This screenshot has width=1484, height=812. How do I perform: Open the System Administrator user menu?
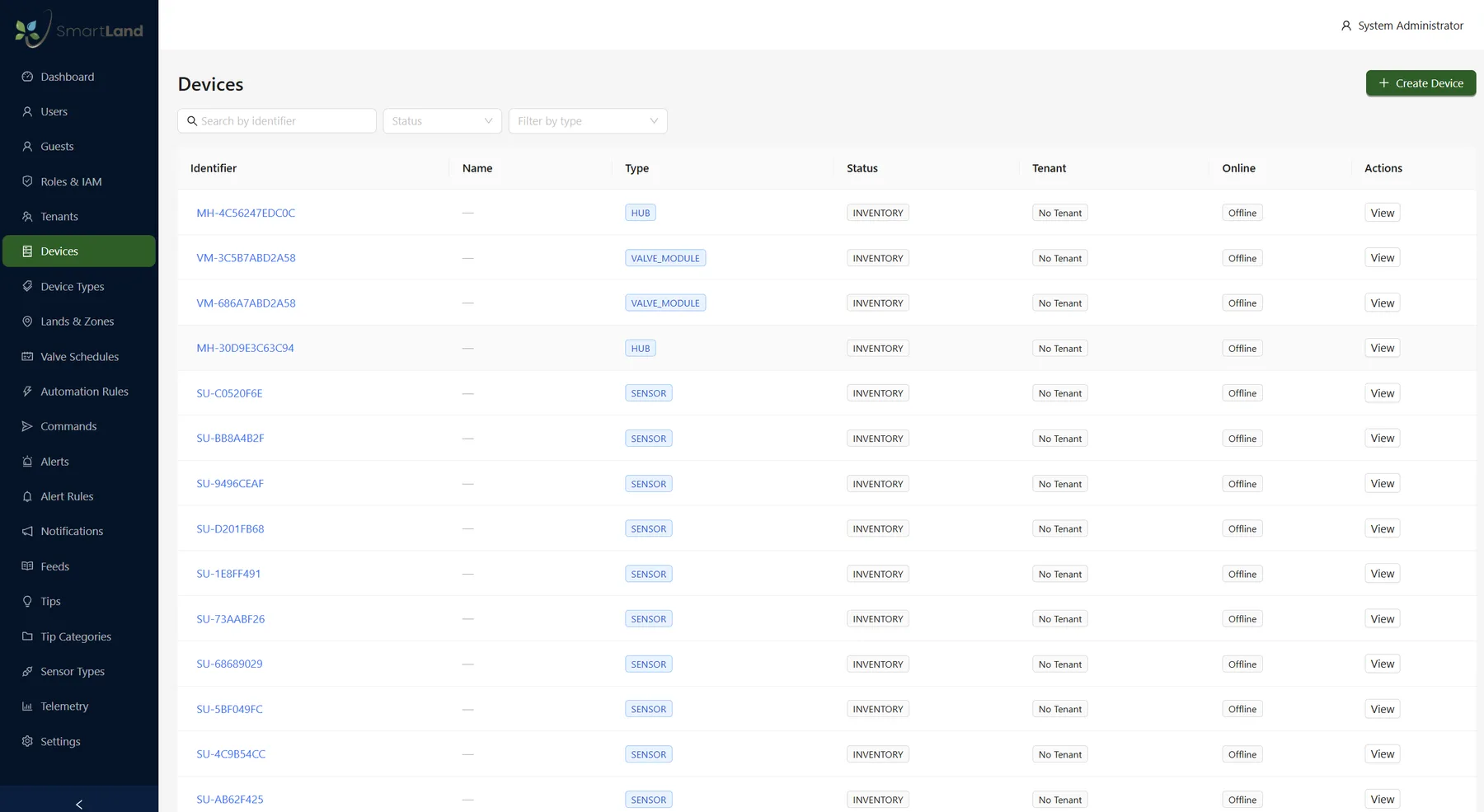(x=1402, y=26)
